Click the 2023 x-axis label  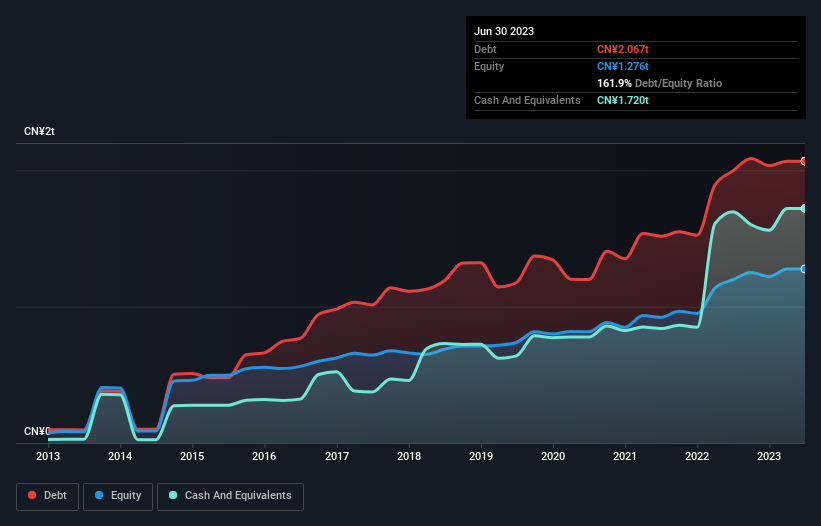[769, 456]
